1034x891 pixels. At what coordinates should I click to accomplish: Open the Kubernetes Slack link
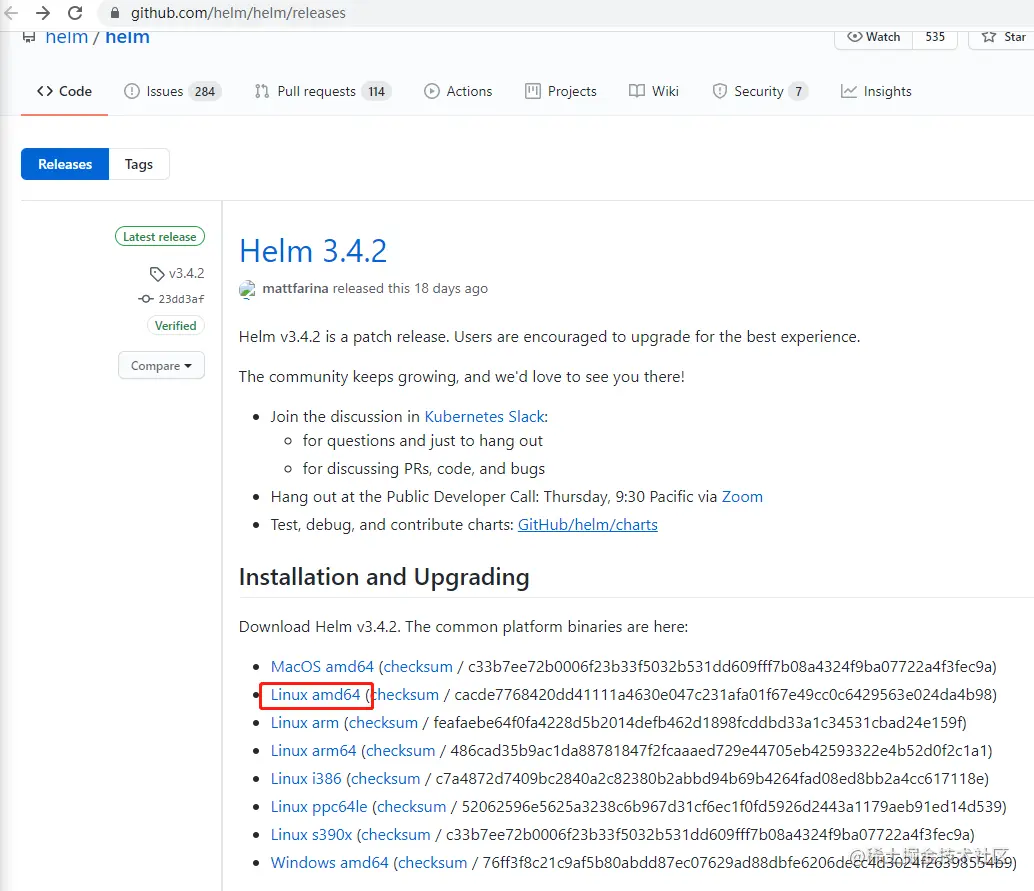point(485,417)
